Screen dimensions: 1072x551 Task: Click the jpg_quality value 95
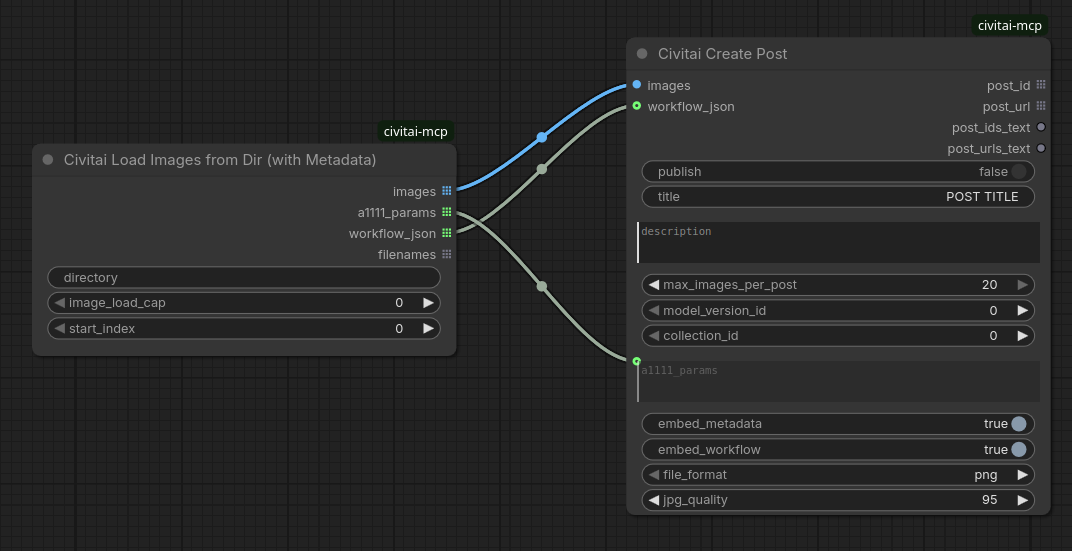click(x=989, y=500)
